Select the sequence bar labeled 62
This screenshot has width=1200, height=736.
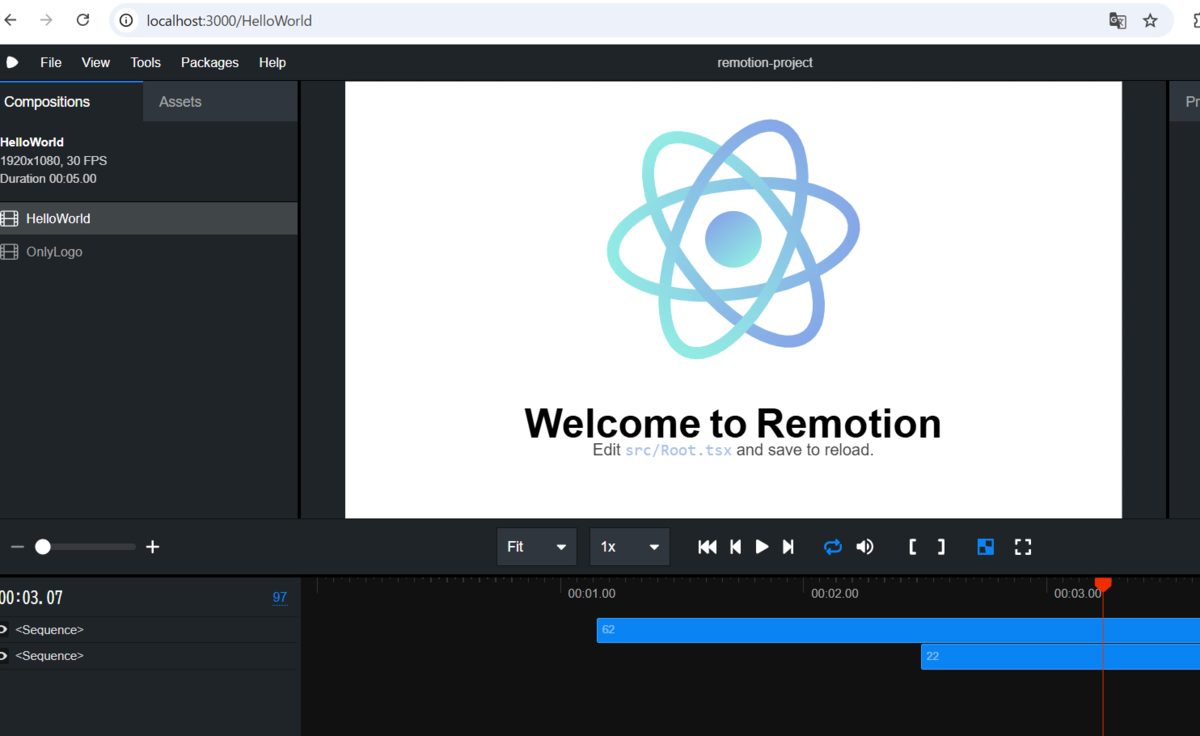click(898, 630)
